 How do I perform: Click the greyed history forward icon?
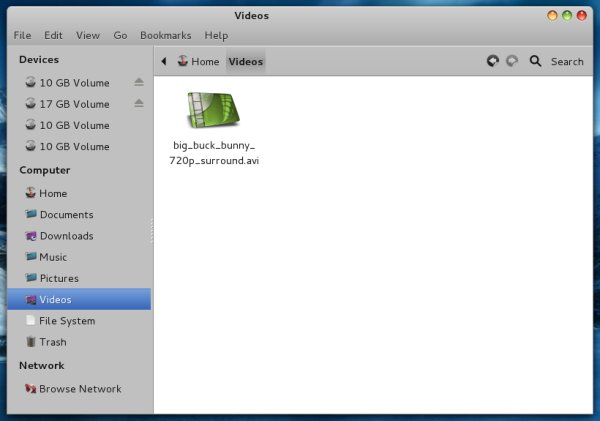tap(512, 61)
